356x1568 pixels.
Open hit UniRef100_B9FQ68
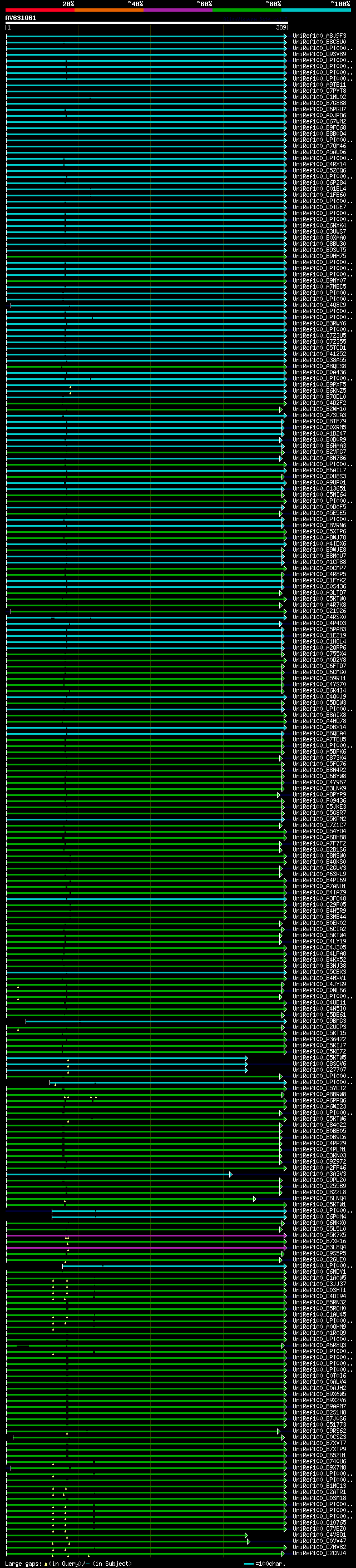319,128
